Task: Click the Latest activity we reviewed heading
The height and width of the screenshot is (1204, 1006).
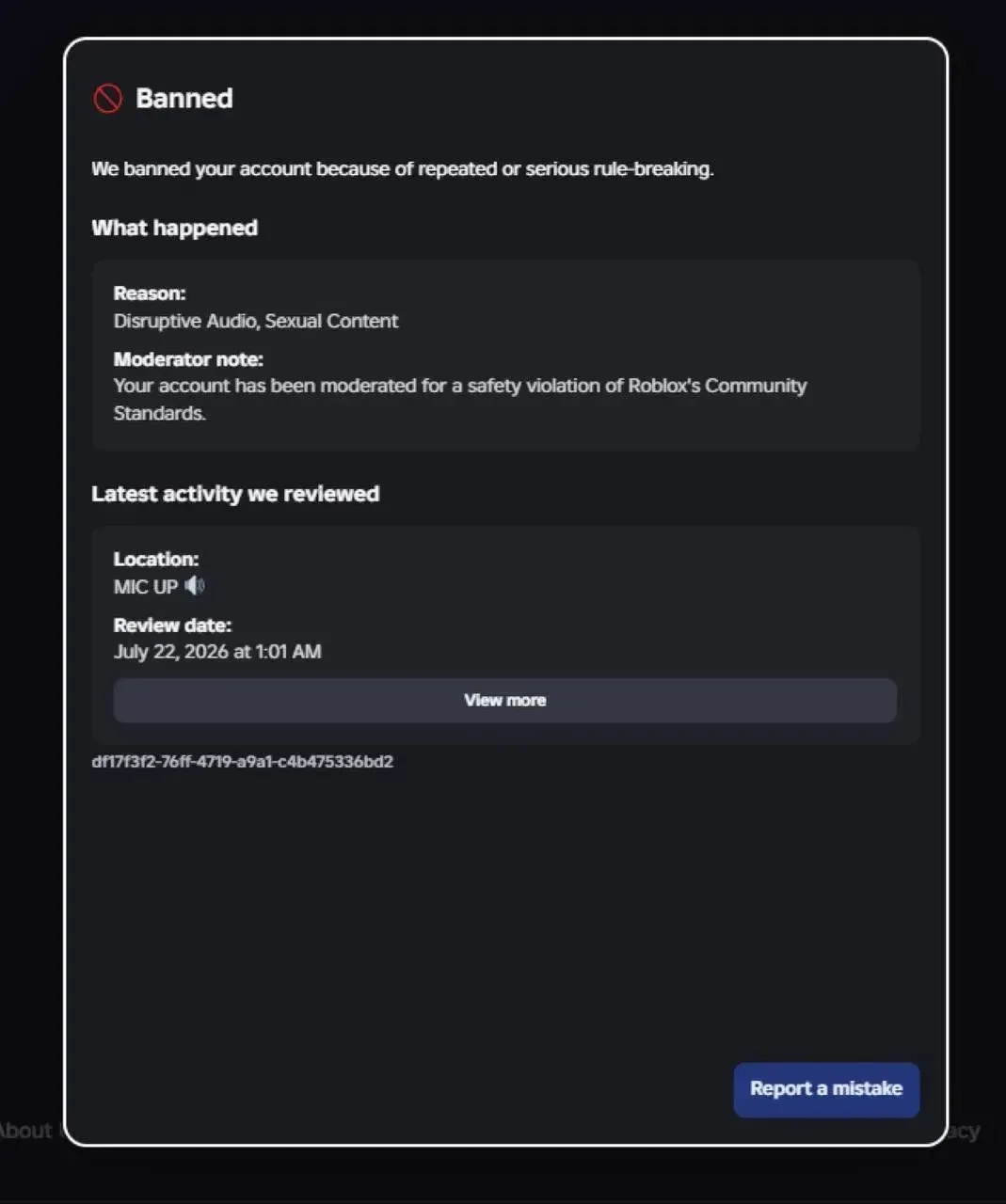Action: pos(235,494)
